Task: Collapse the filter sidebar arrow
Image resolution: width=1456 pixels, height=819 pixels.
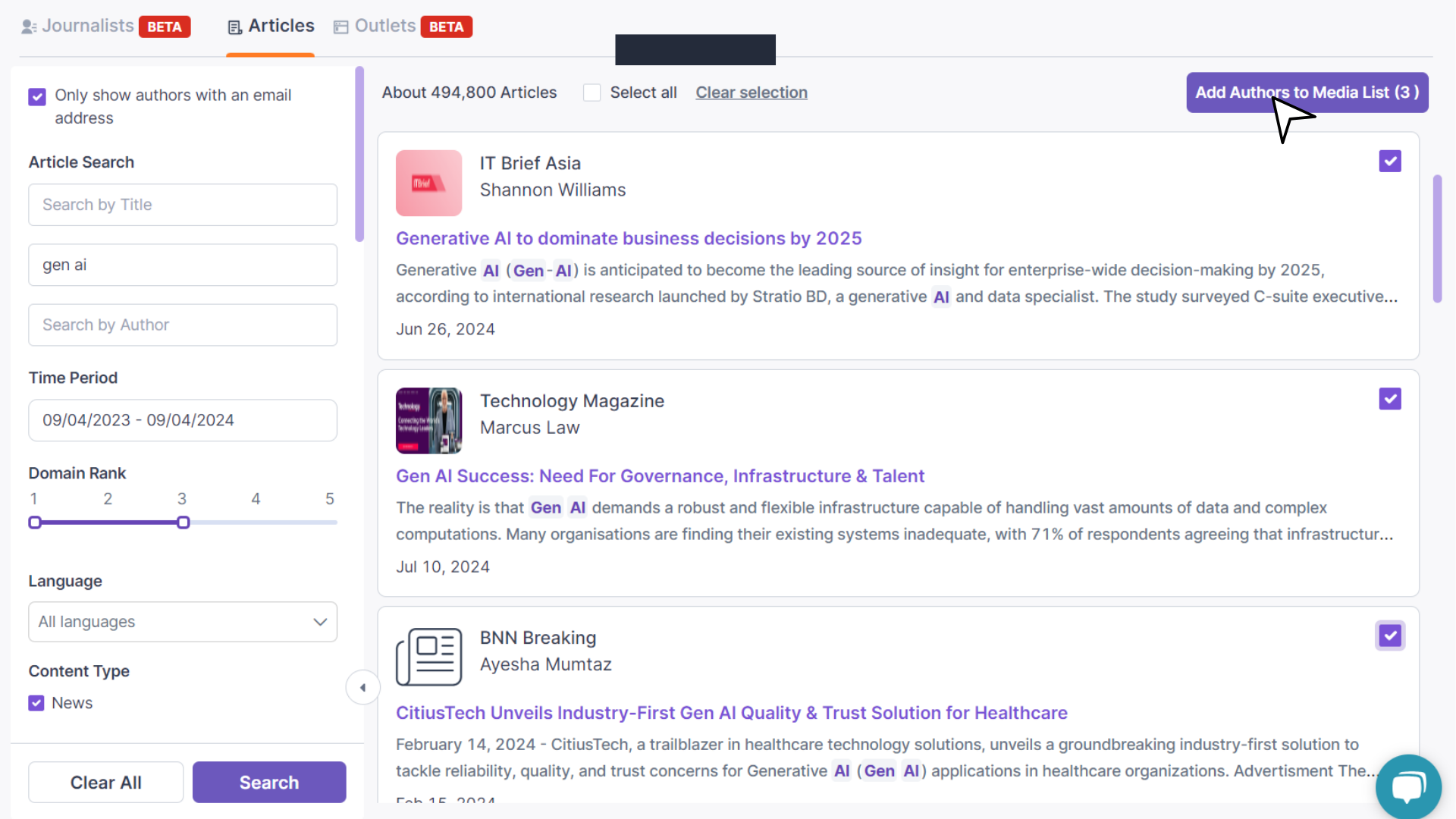Action: point(362,688)
